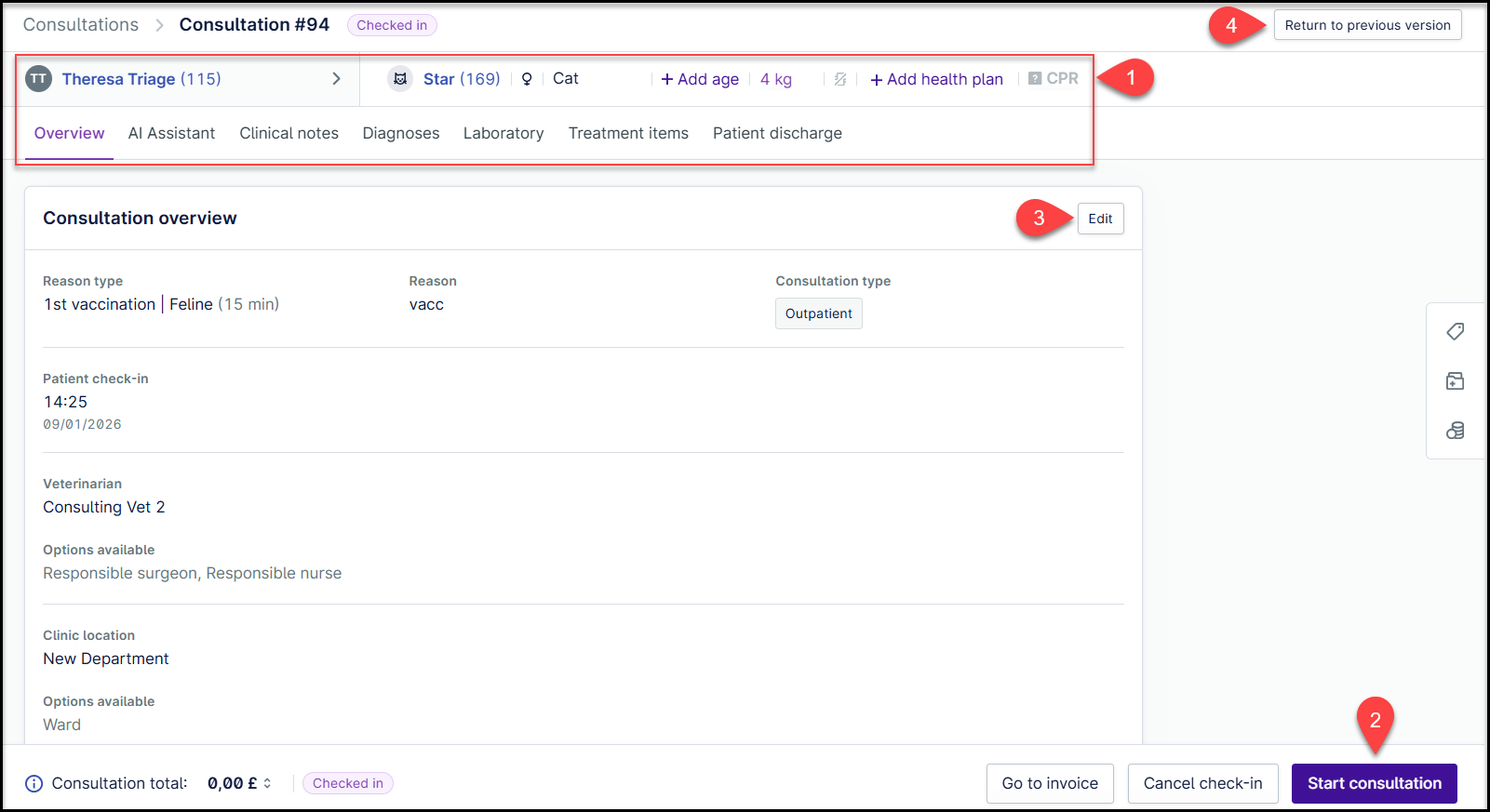
Task: Open patient Star (169) link
Action: coord(462,79)
